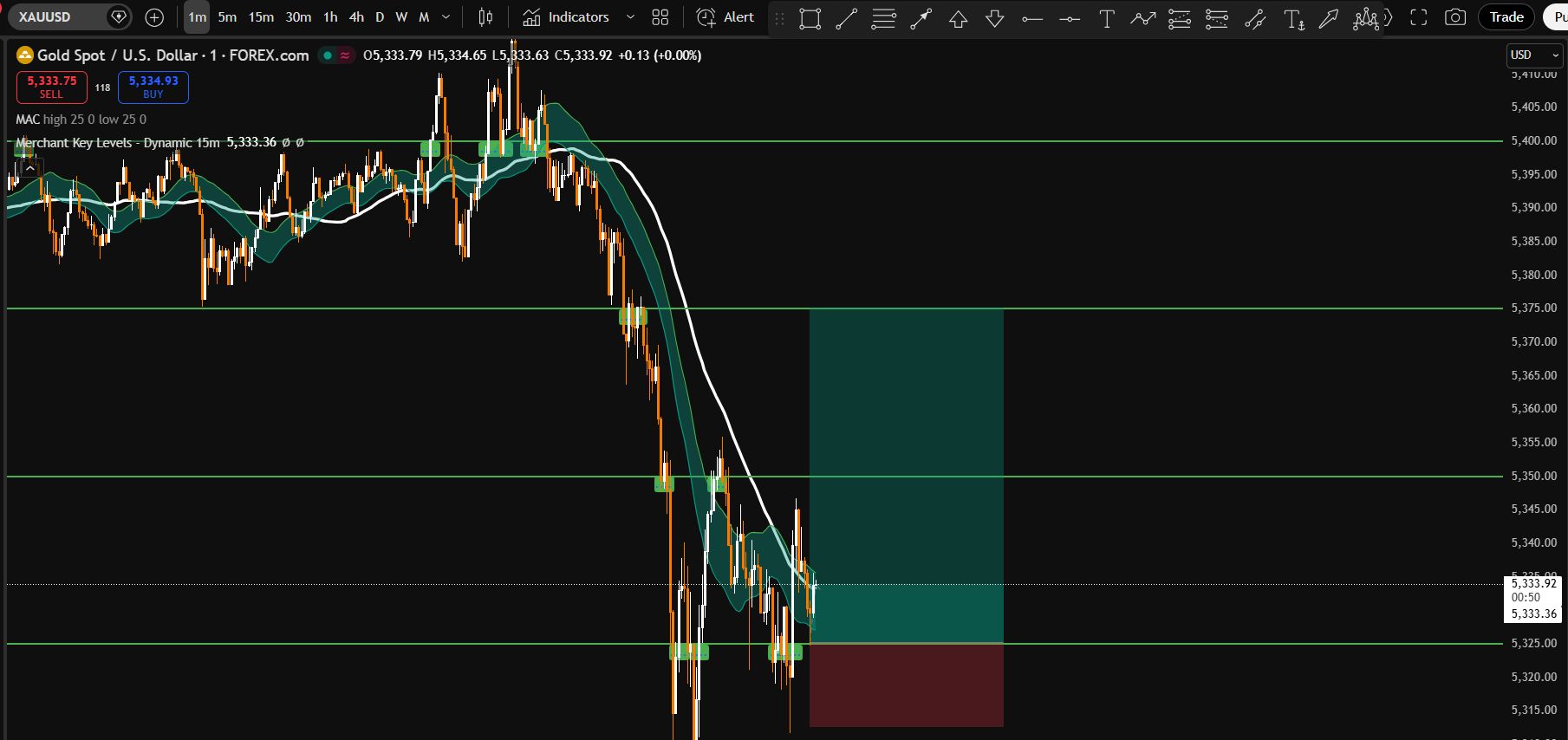Open the Indicators panel
The image size is (1568, 740).
click(566, 17)
